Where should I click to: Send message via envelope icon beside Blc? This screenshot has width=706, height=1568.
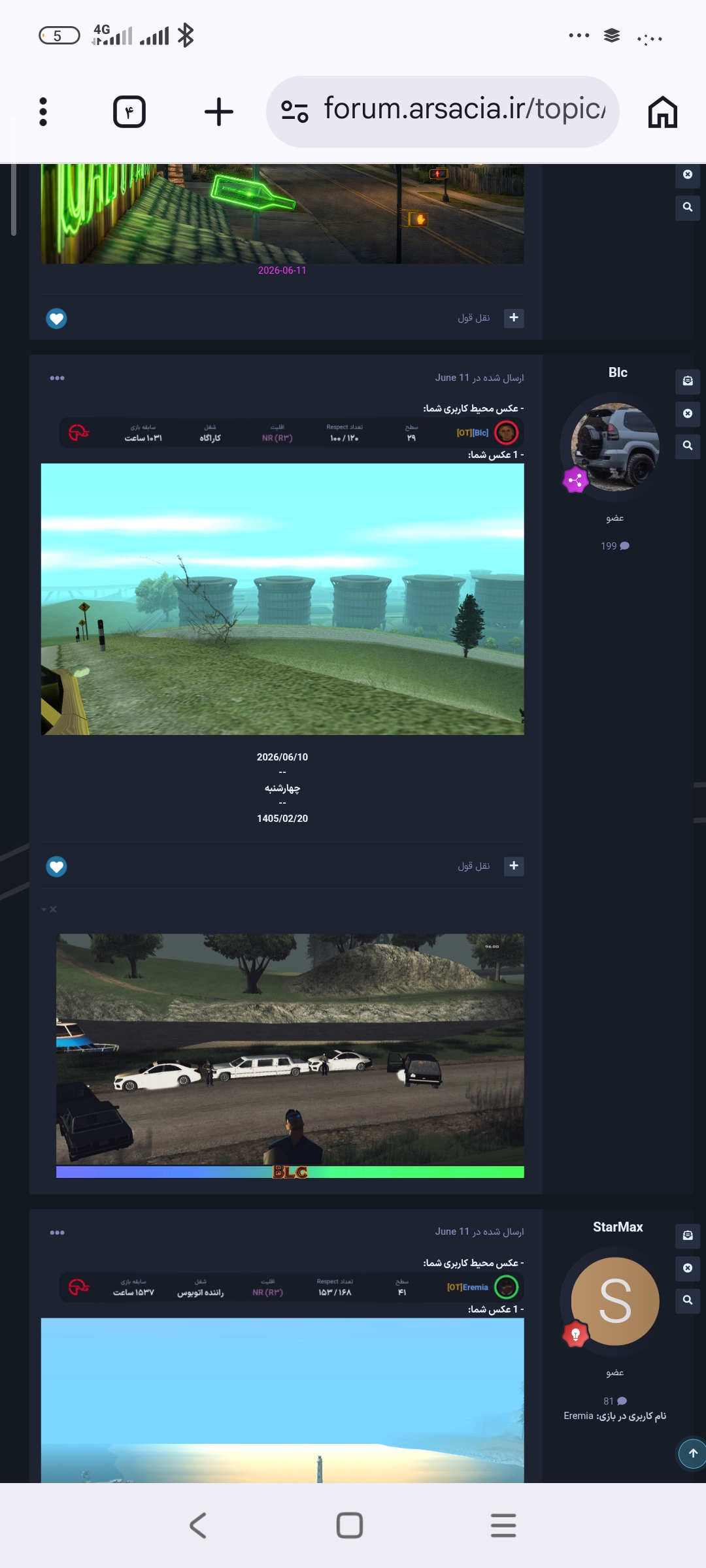(x=688, y=381)
